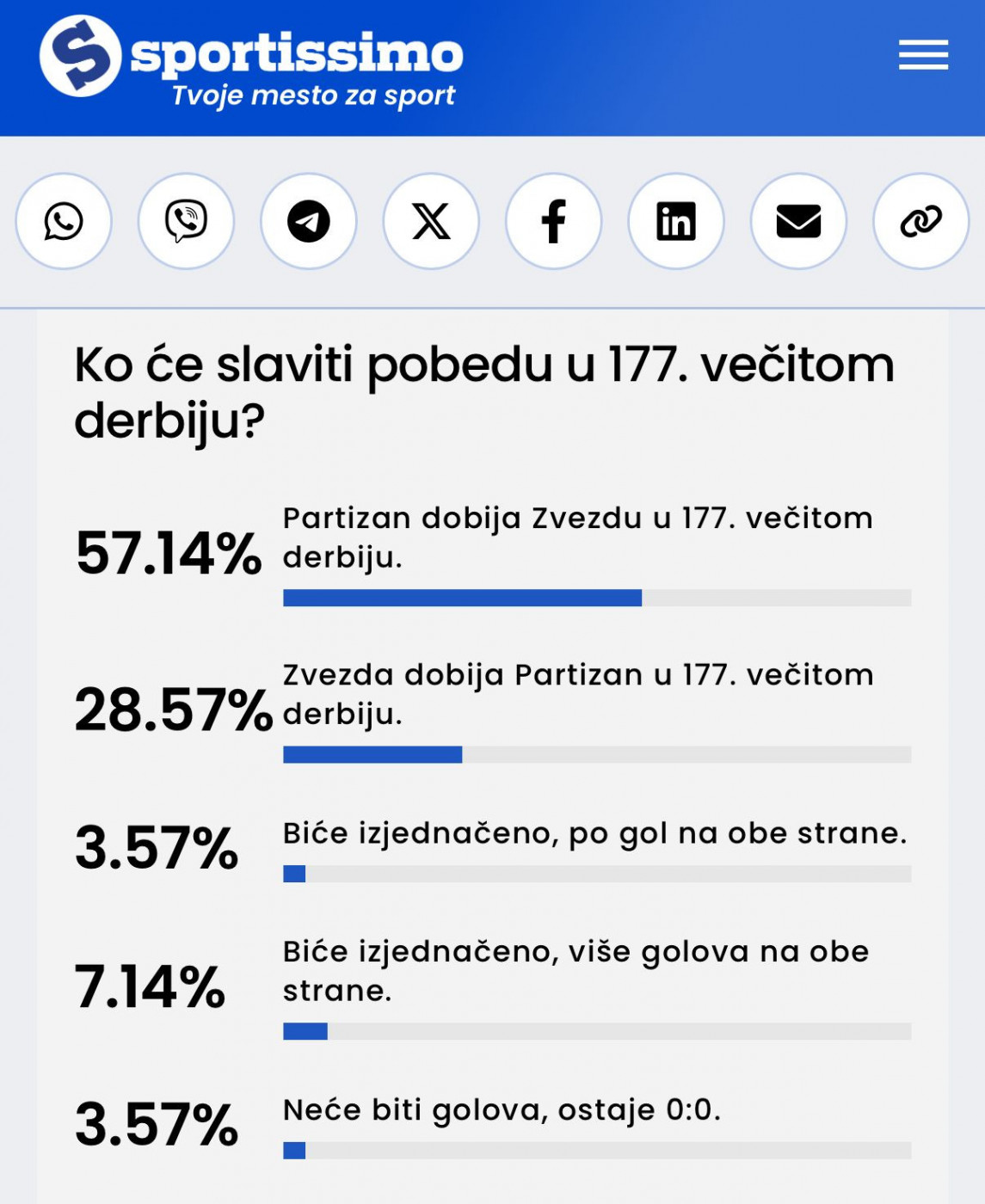
Task: Choose the 'Neće biti golova, ostaje 0:0' option
Action: point(502,1110)
